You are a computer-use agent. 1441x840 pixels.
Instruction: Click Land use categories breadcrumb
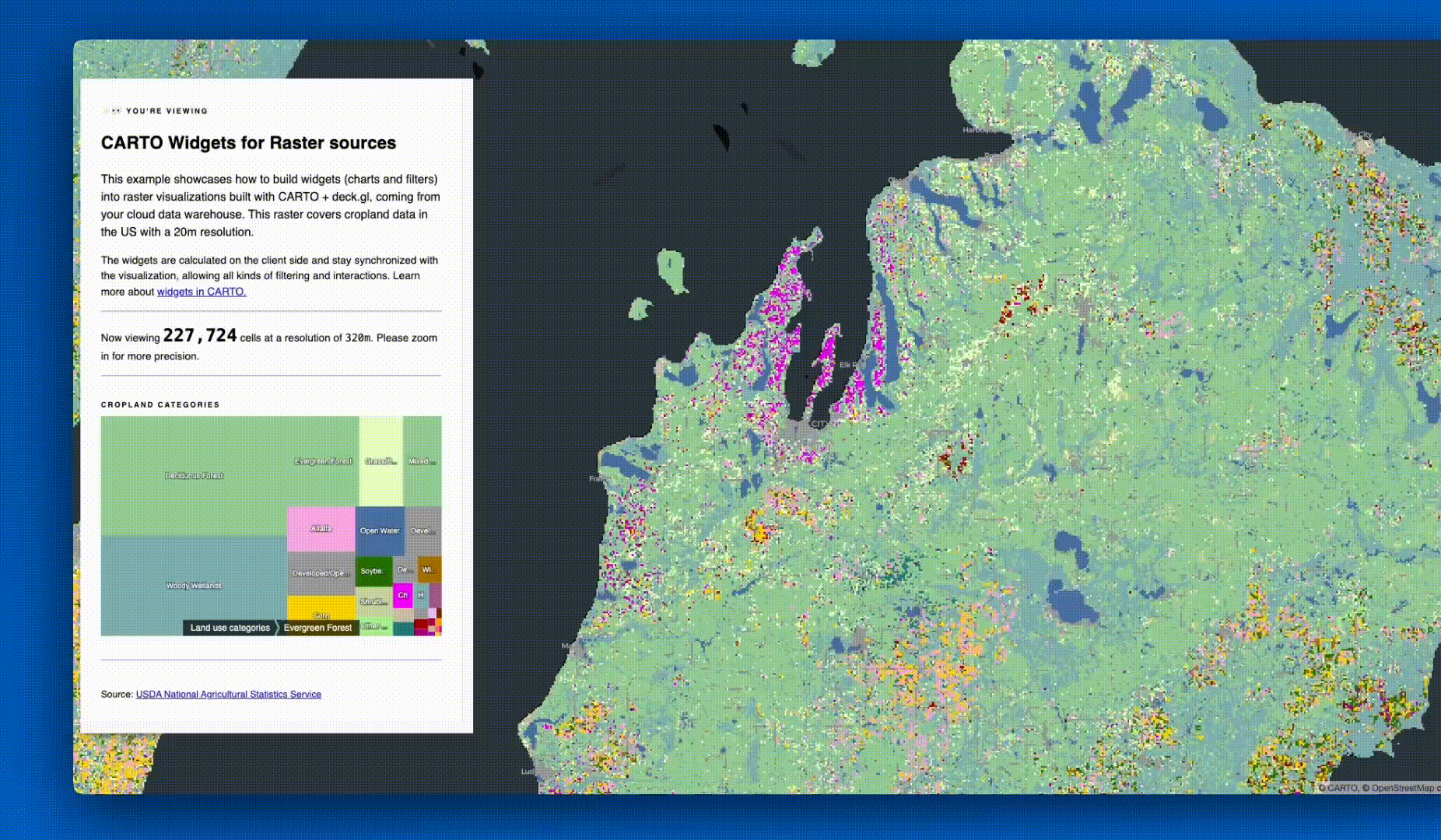pyautogui.click(x=230, y=628)
